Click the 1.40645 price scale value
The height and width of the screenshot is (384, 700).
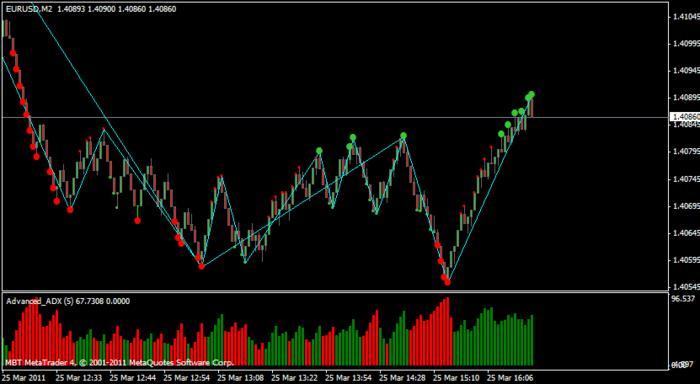[x=686, y=233]
